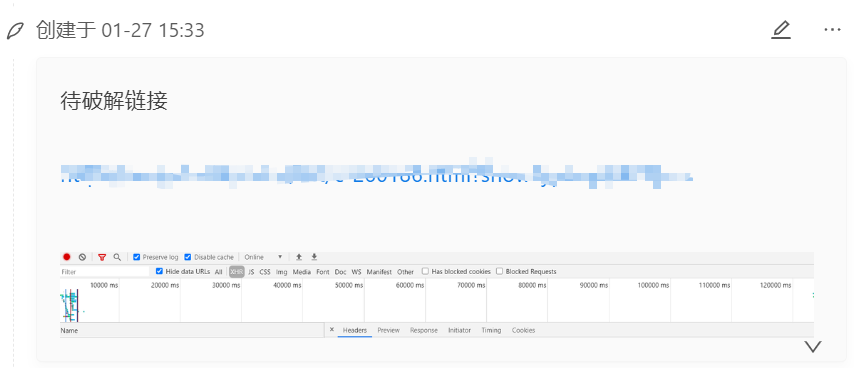Screen dimensions: 854x368
Task: Click the feather icon beside creation date
Action: tap(15, 31)
